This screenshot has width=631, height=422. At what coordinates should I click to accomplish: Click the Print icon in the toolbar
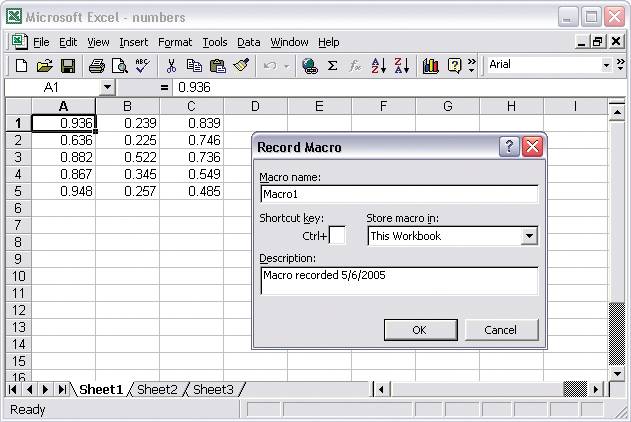click(96, 66)
